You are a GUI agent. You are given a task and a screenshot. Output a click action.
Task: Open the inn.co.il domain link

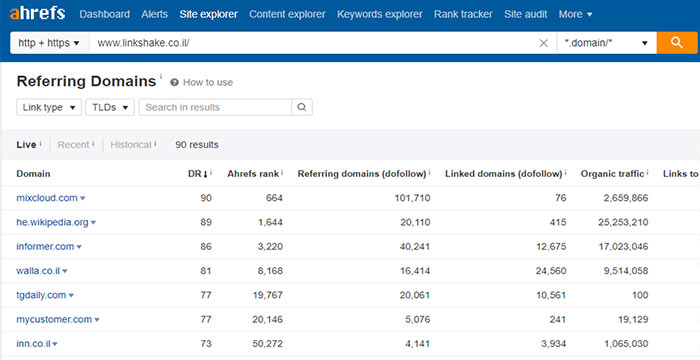pyautogui.click(x=33, y=343)
